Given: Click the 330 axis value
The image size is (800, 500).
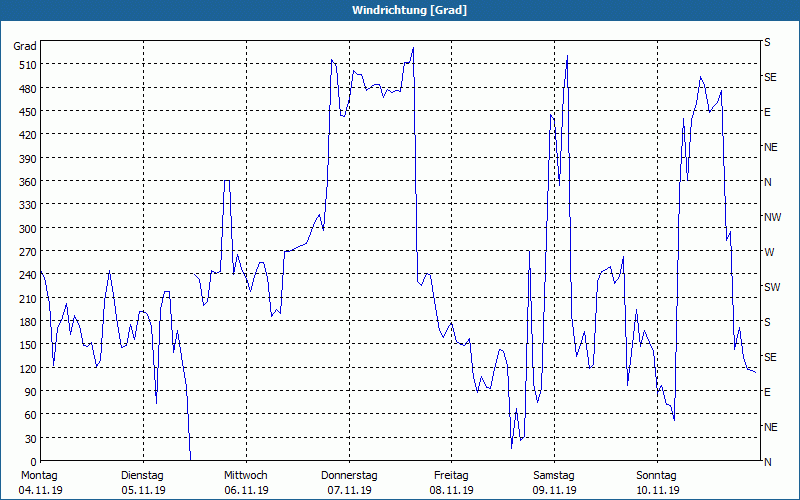Looking at the screenshot, I should (x=28, y=205).
